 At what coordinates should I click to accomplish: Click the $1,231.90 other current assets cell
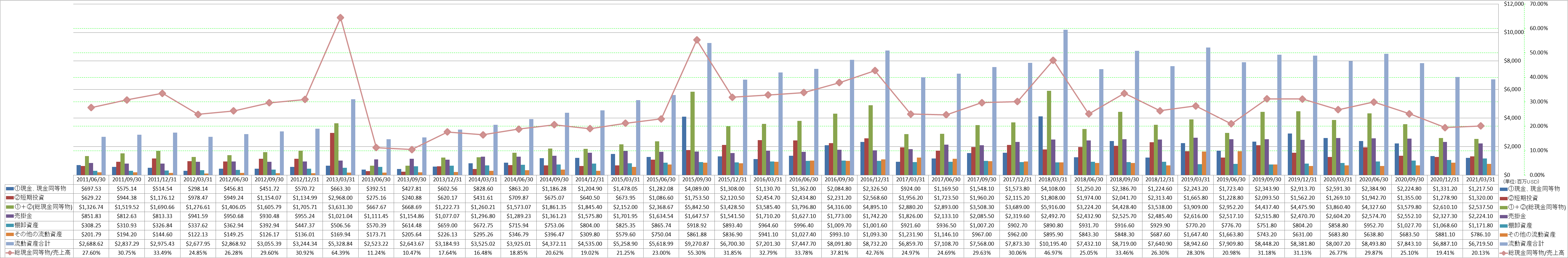911,235
